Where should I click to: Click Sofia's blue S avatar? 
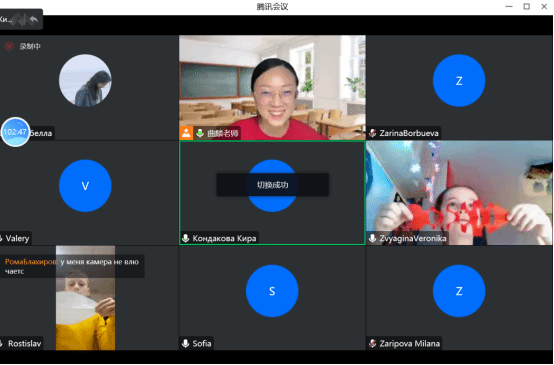point(272,291)
